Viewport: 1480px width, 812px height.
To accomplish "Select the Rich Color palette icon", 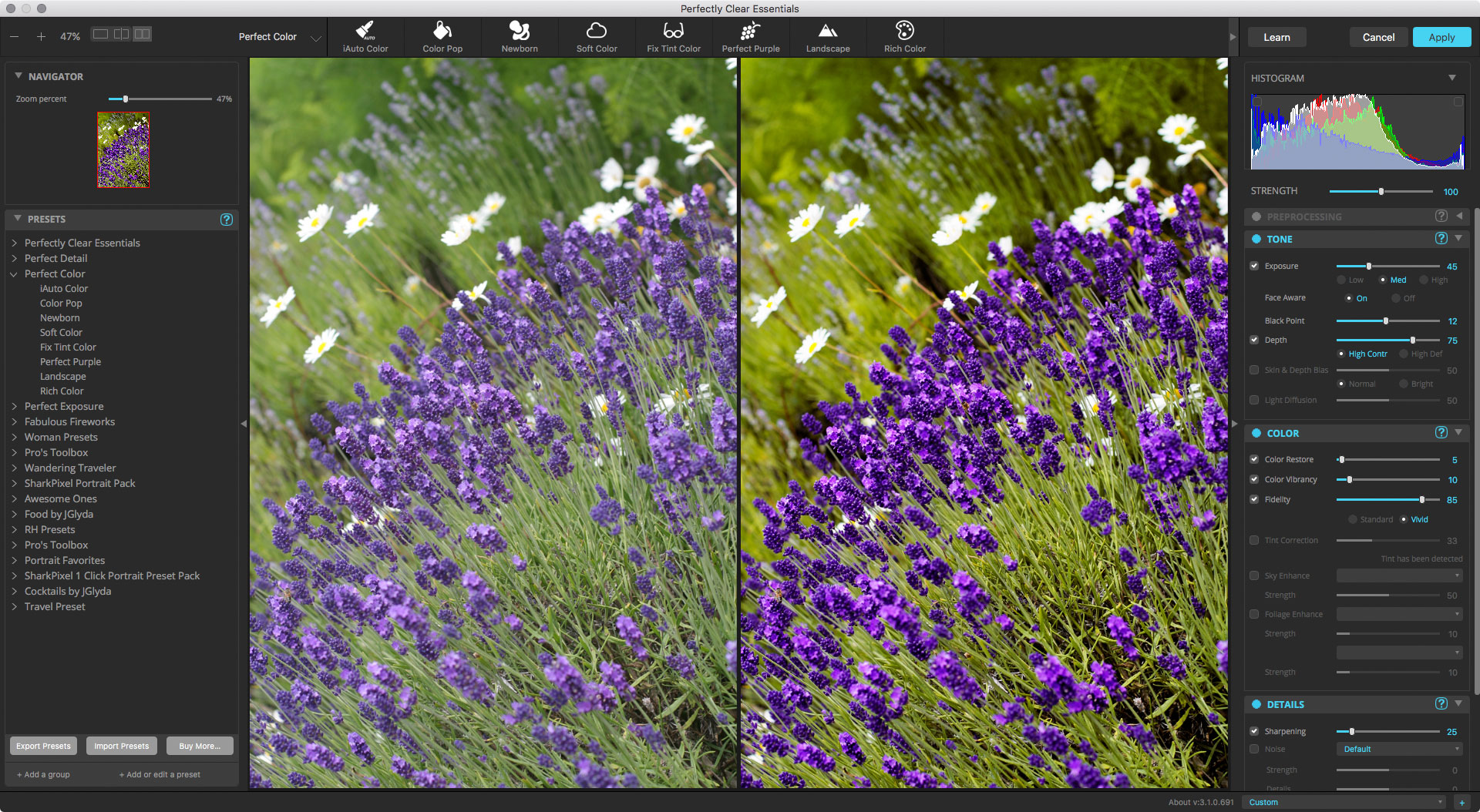I will (904, 36).
